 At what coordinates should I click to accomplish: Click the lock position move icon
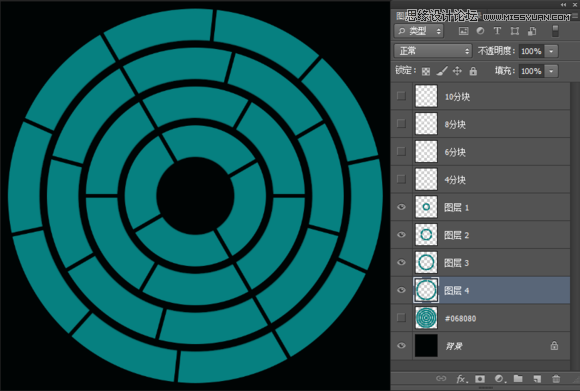click(x=458, y=71)
